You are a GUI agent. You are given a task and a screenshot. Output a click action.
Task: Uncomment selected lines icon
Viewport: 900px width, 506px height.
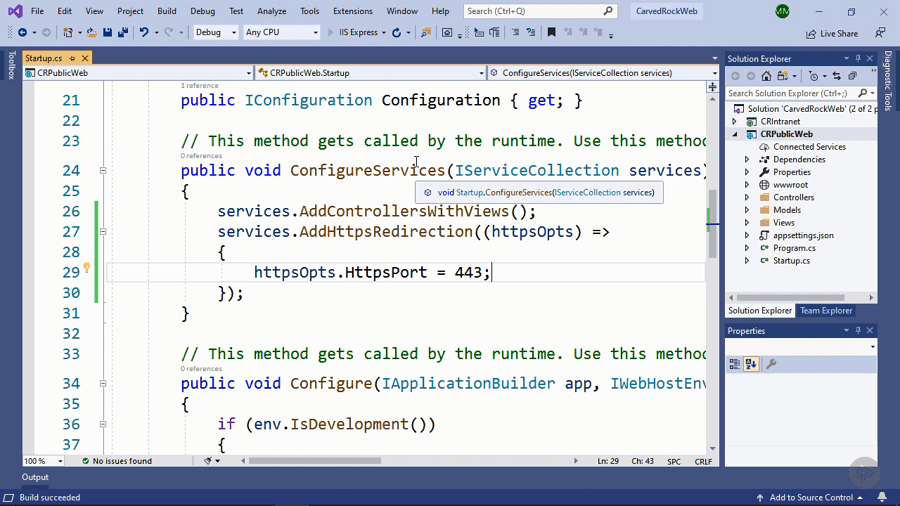531,33
